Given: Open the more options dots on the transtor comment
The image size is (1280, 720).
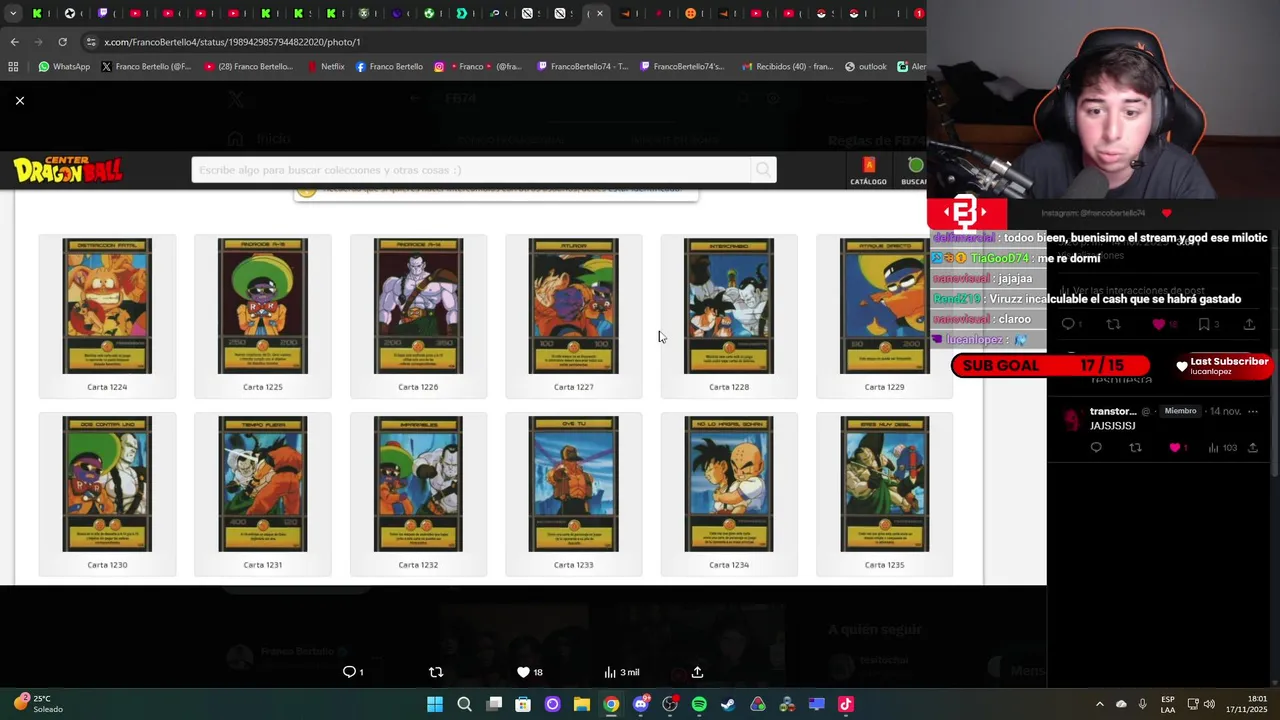Looking at the screenshot, I should 1252,411.
